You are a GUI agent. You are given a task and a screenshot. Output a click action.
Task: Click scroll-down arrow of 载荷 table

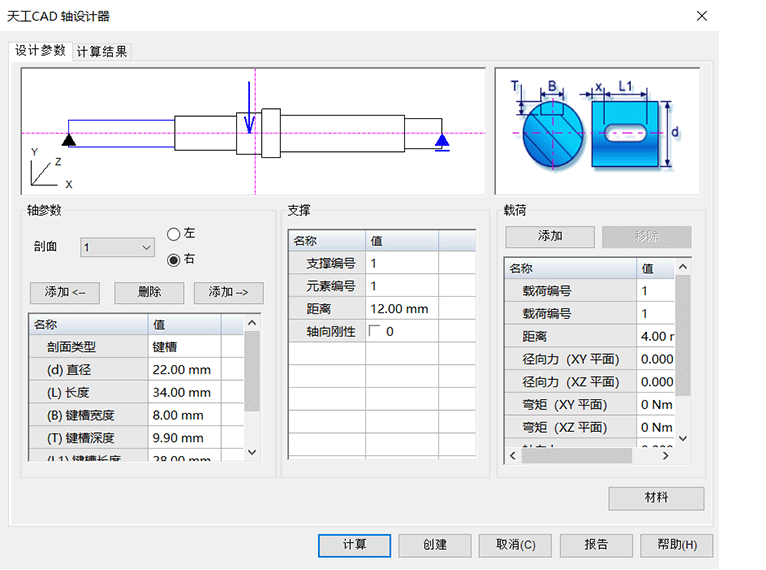pyautogui.click(x=683, y=439)
